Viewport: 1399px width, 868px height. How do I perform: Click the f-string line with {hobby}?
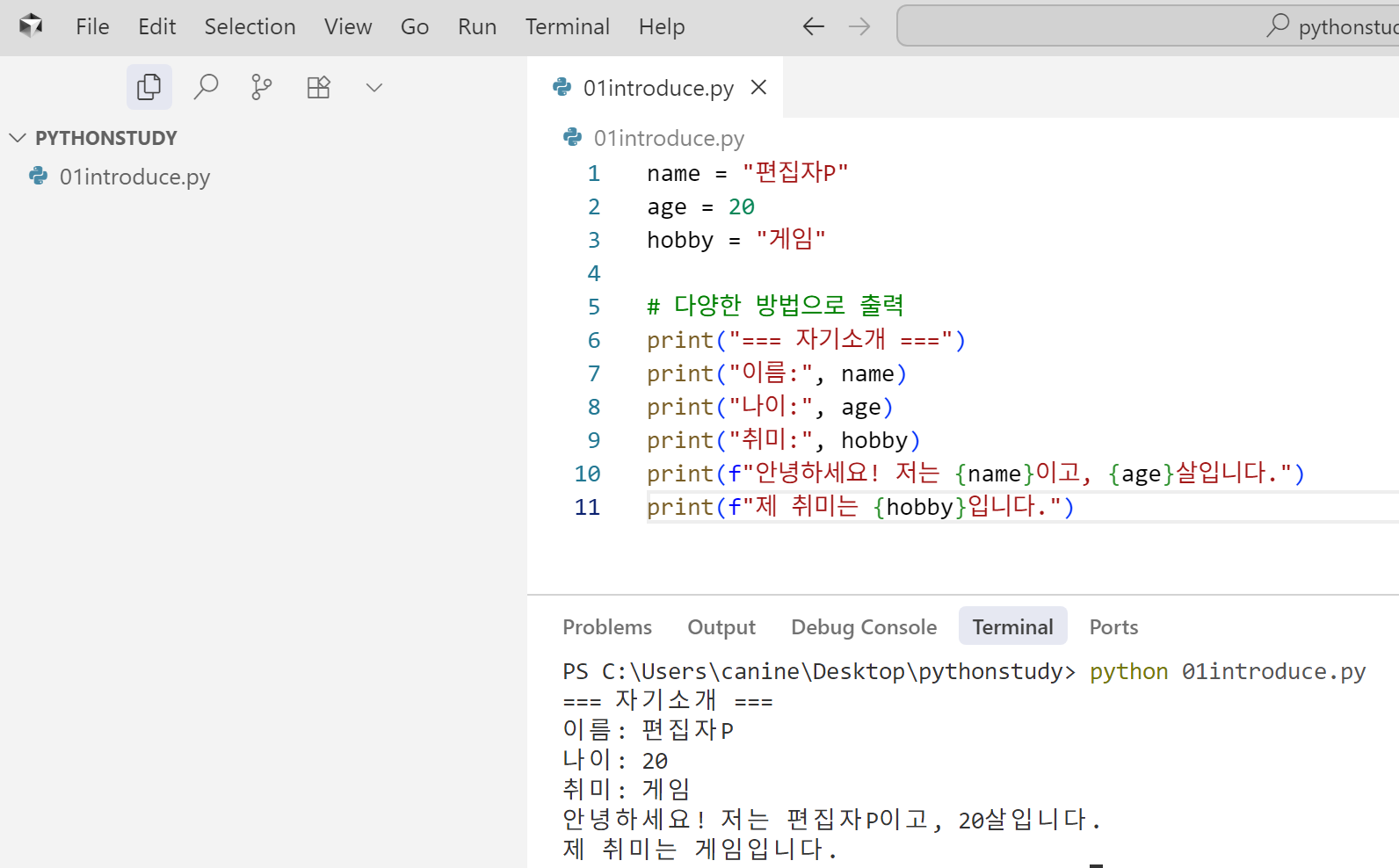click(860, 507)
